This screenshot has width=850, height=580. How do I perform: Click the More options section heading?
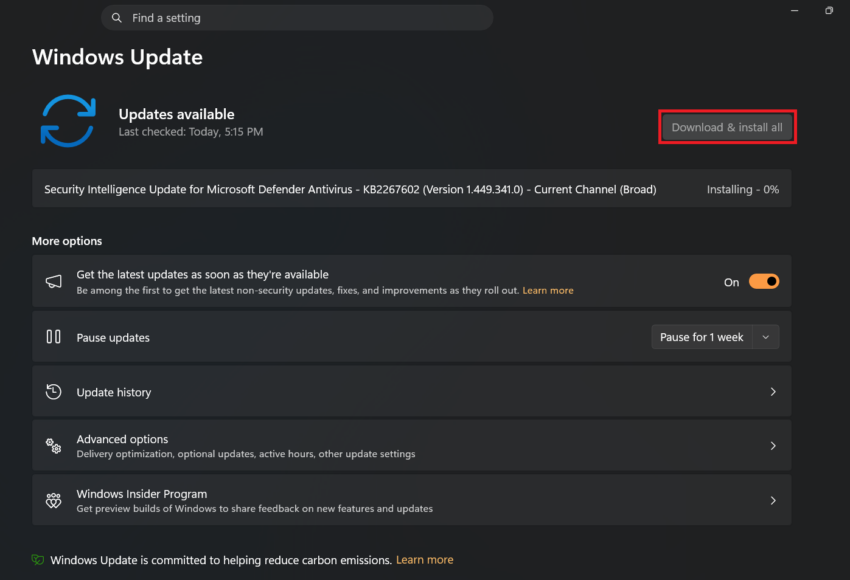coord(67,241)
